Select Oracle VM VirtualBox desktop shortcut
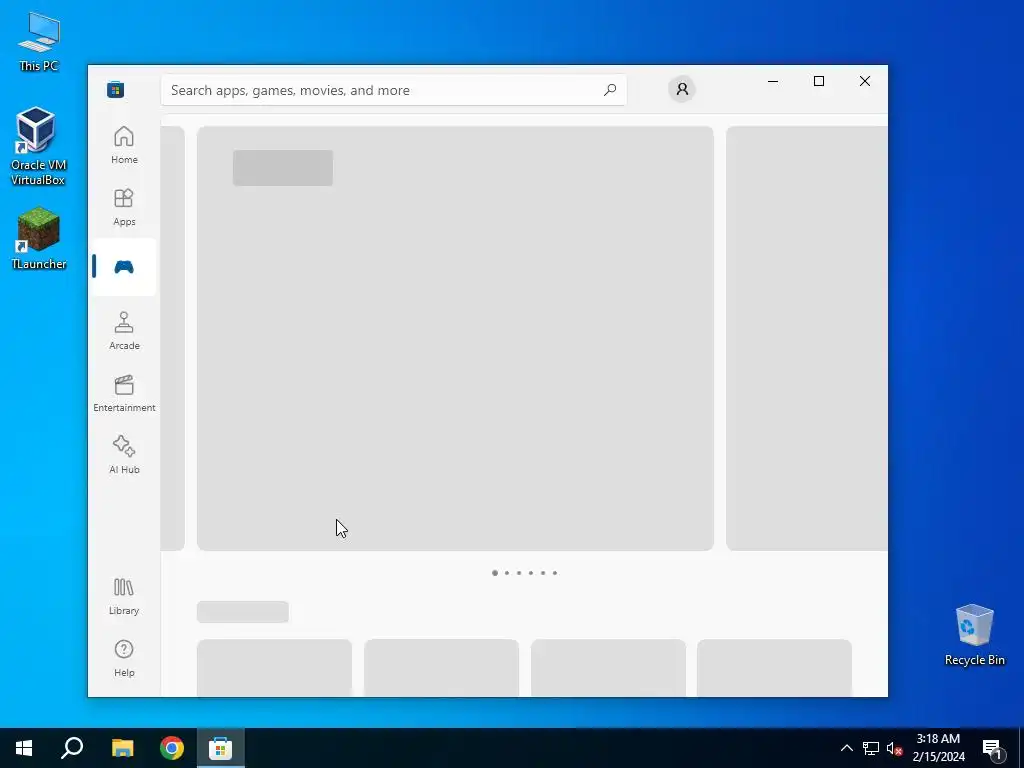 [38, 146]
